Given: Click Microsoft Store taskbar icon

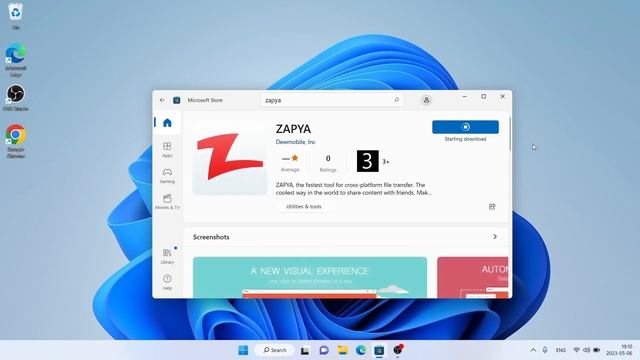Looking at the screenshot, I should (x=379, y=350).
